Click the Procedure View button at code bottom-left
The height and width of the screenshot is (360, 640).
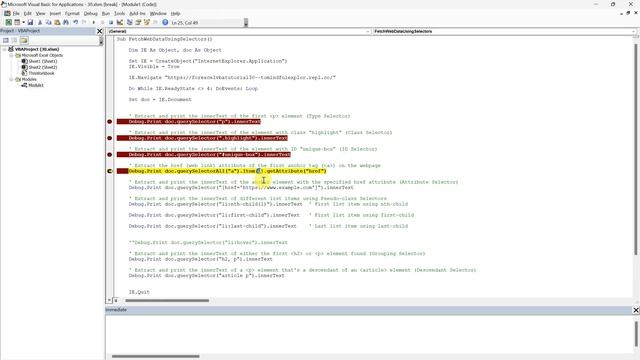click(109, 300)
